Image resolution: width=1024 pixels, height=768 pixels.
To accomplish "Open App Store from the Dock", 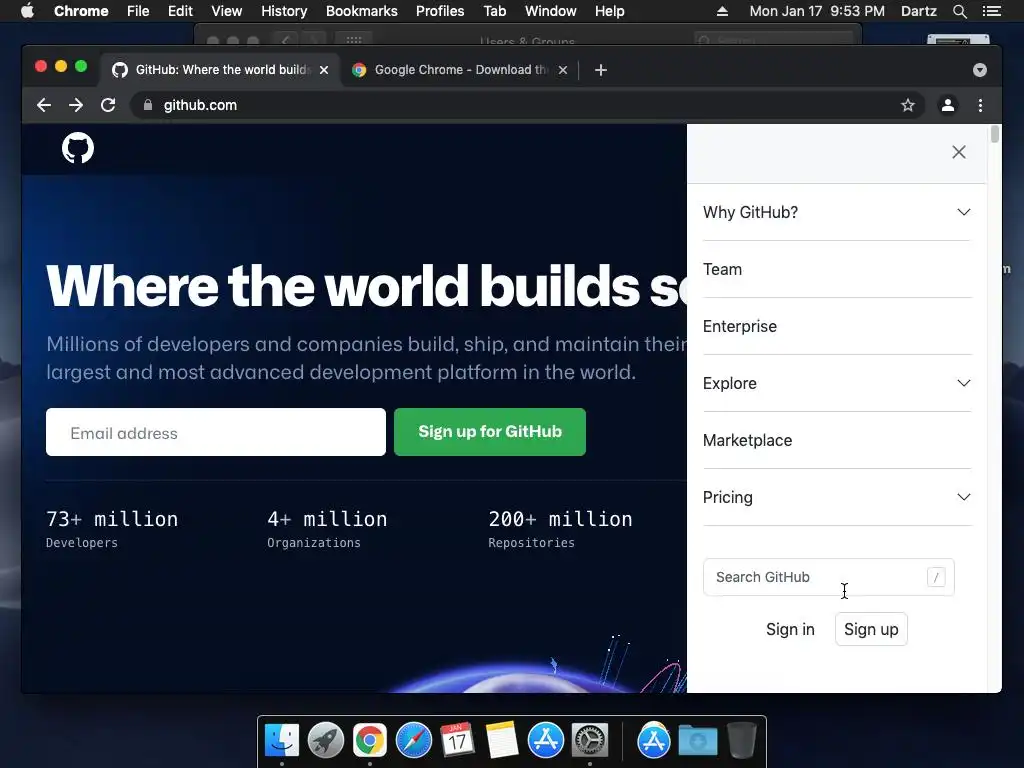I will point(545,741).
